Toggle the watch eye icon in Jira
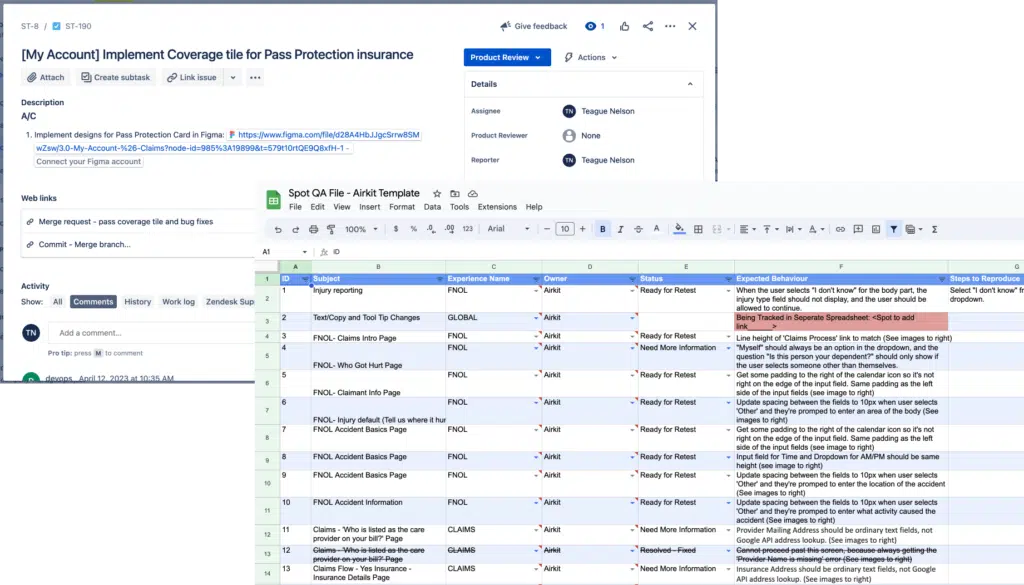The image size is (1024, 585). pyautogui.click(x=590, y=26)
